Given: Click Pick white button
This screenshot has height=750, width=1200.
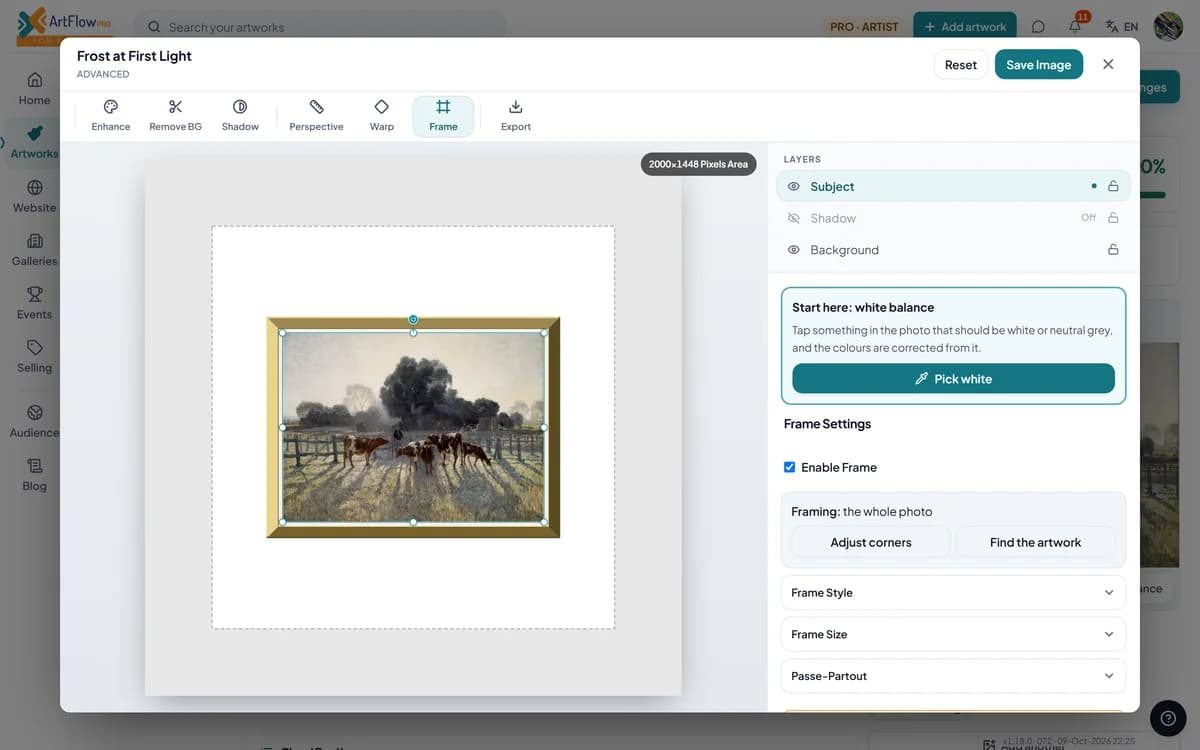Looking at the screenshot, I should [953, 379].
